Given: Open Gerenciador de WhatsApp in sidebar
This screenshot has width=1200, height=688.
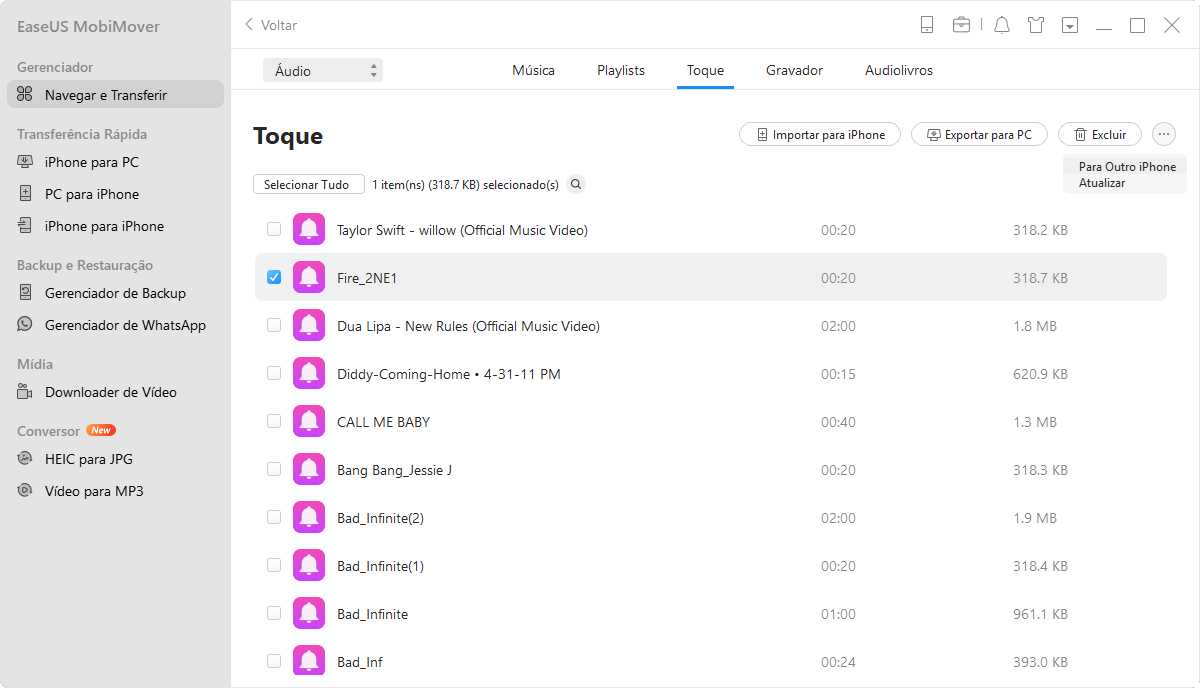Looking at the screenshot, I should tap(125, 325).
